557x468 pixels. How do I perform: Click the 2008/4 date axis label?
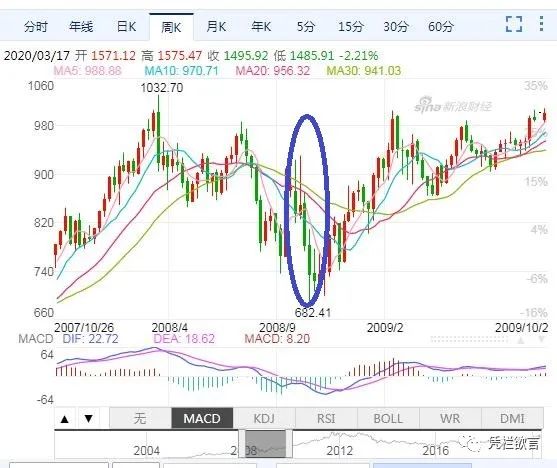pyautogui.click(x=169, y=328)
